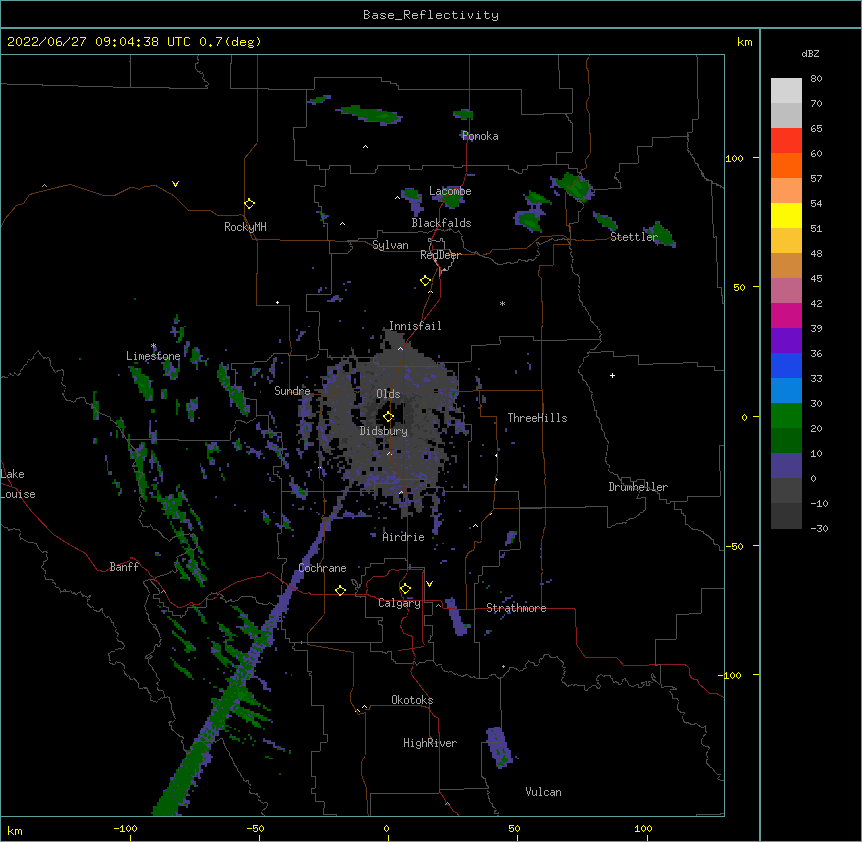Screen dimensions: 862x842
Task: Click the Sundre town label
Action: [292, 391]
